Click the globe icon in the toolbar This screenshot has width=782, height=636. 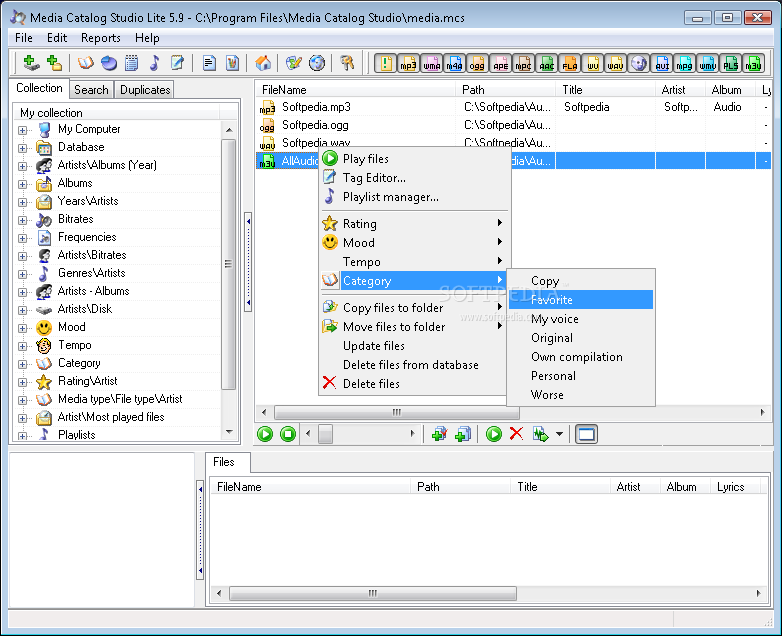[x=317, y=63]
